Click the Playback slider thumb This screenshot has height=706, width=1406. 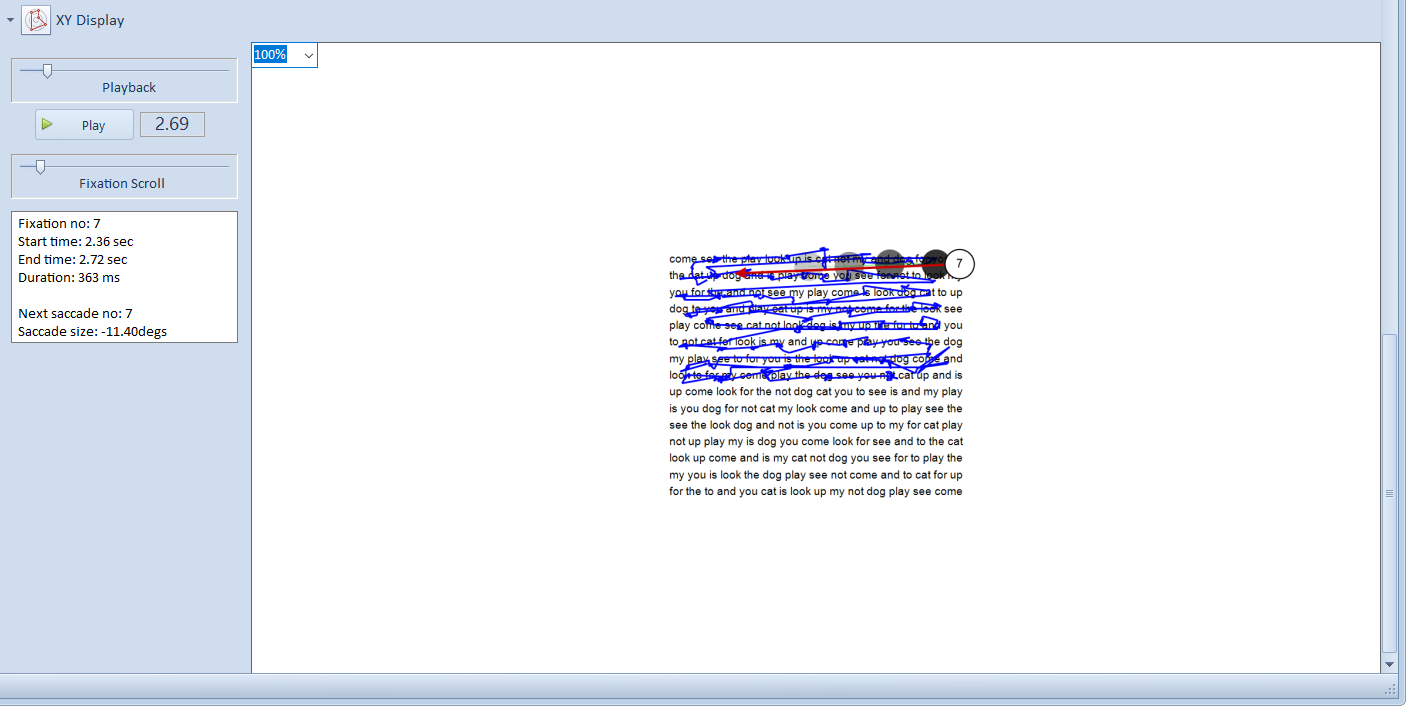click(x=46, y=70)
